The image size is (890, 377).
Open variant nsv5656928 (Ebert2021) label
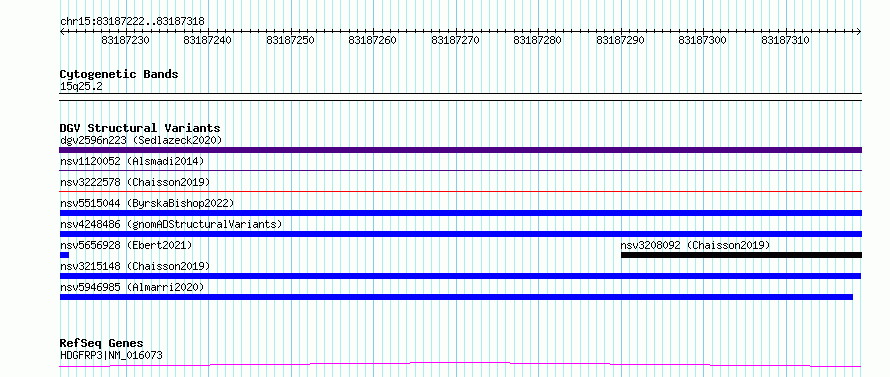point(126,245)
